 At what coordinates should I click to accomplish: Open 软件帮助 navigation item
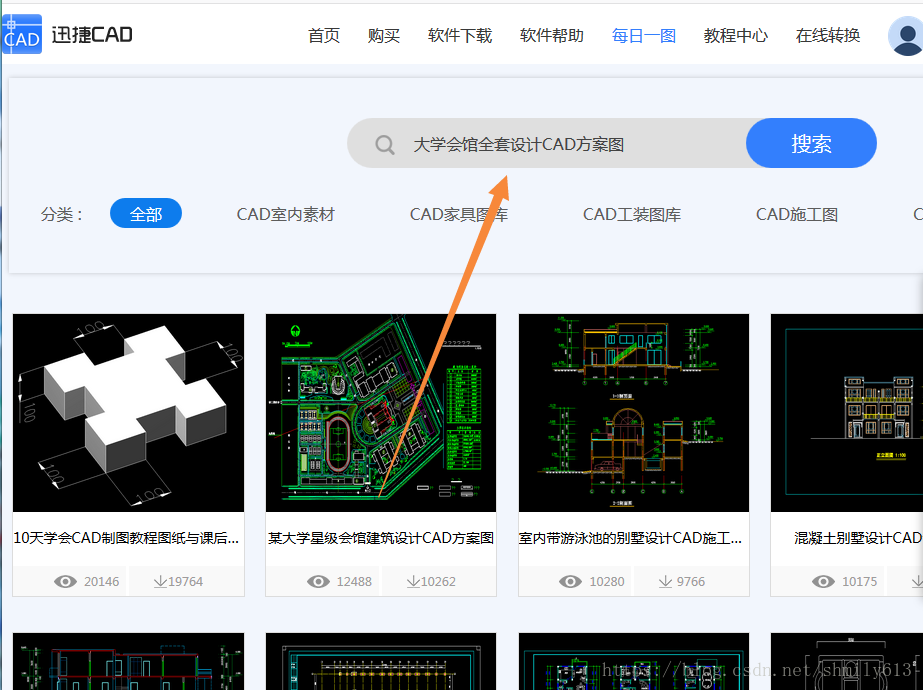(552, 36)
